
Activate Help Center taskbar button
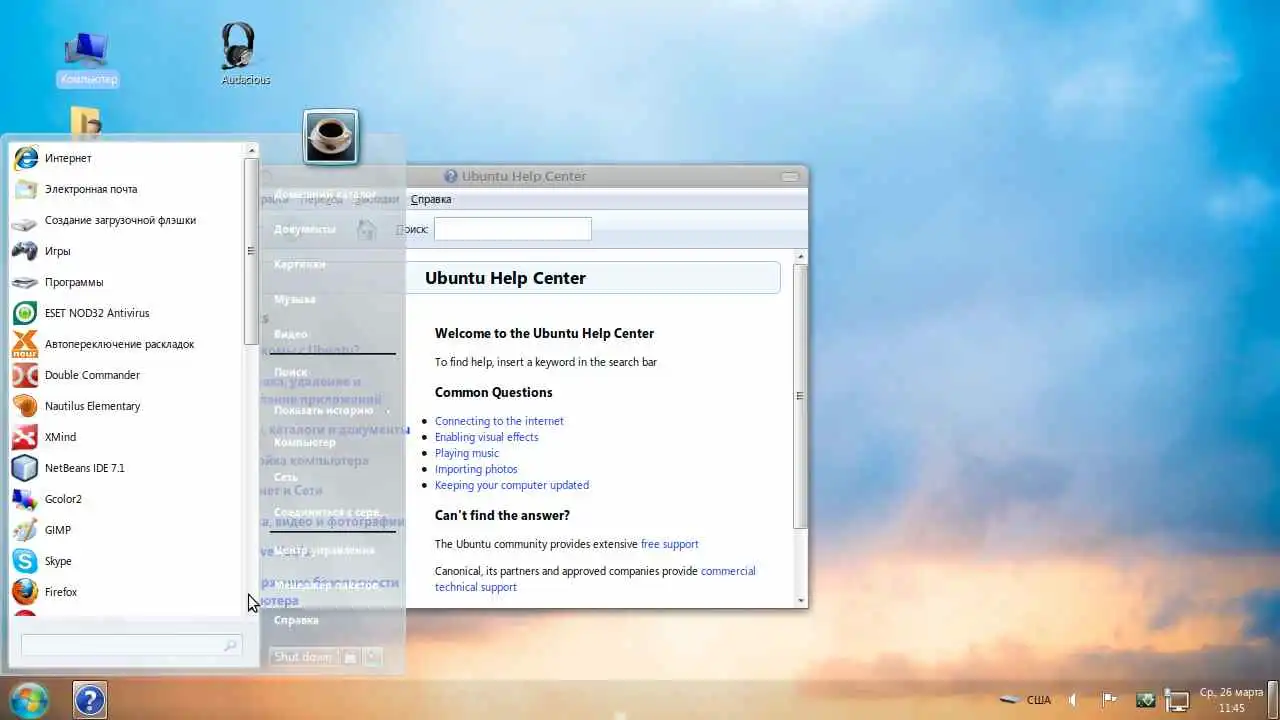click(x=89, y=699)
